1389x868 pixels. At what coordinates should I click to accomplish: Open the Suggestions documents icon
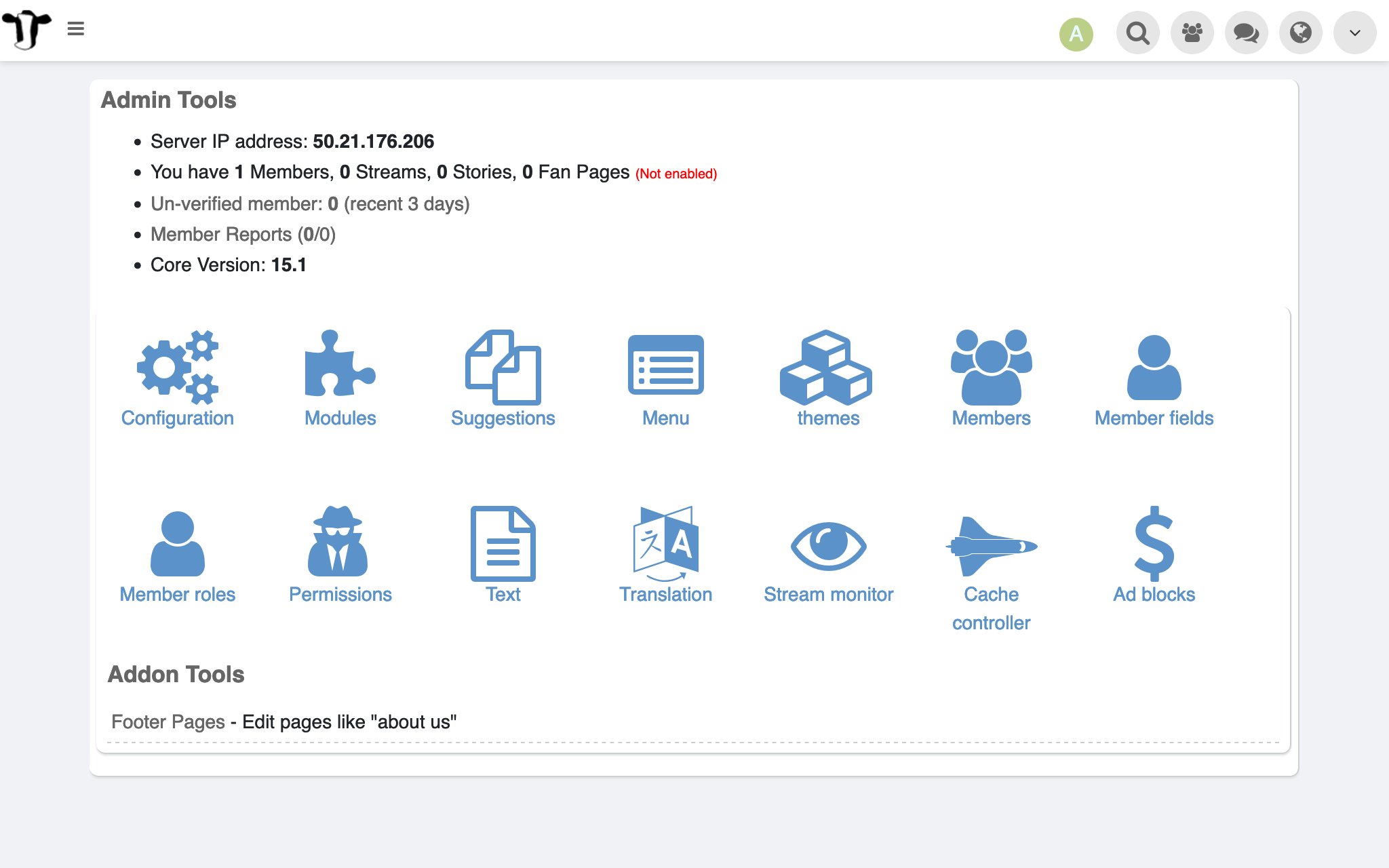click(x=503, y=367)
